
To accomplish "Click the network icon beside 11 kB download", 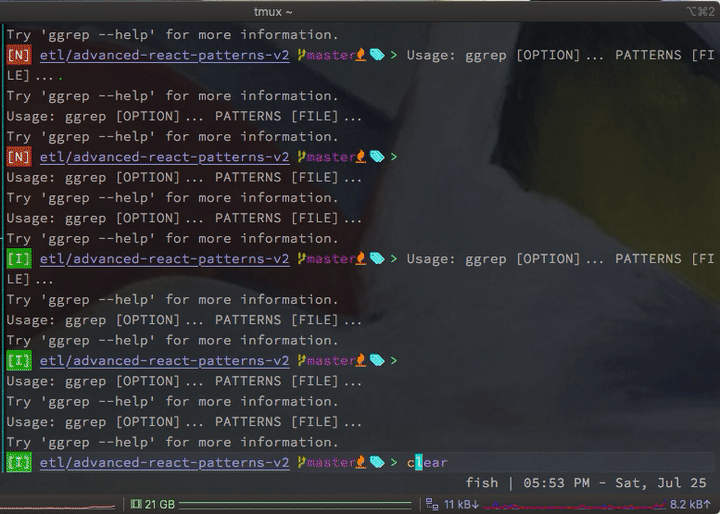I will click(x=432, y=504).
